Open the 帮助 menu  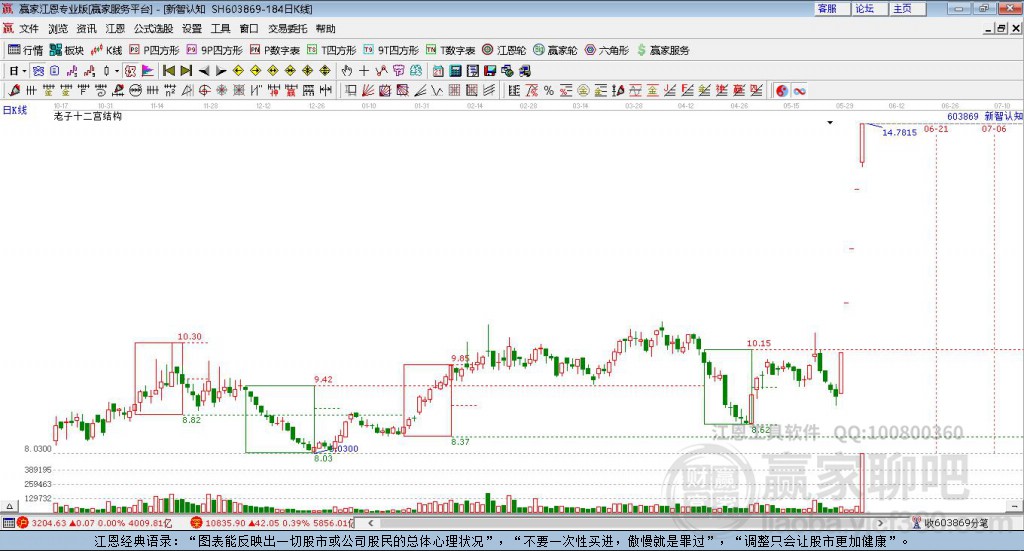(325, 29)
